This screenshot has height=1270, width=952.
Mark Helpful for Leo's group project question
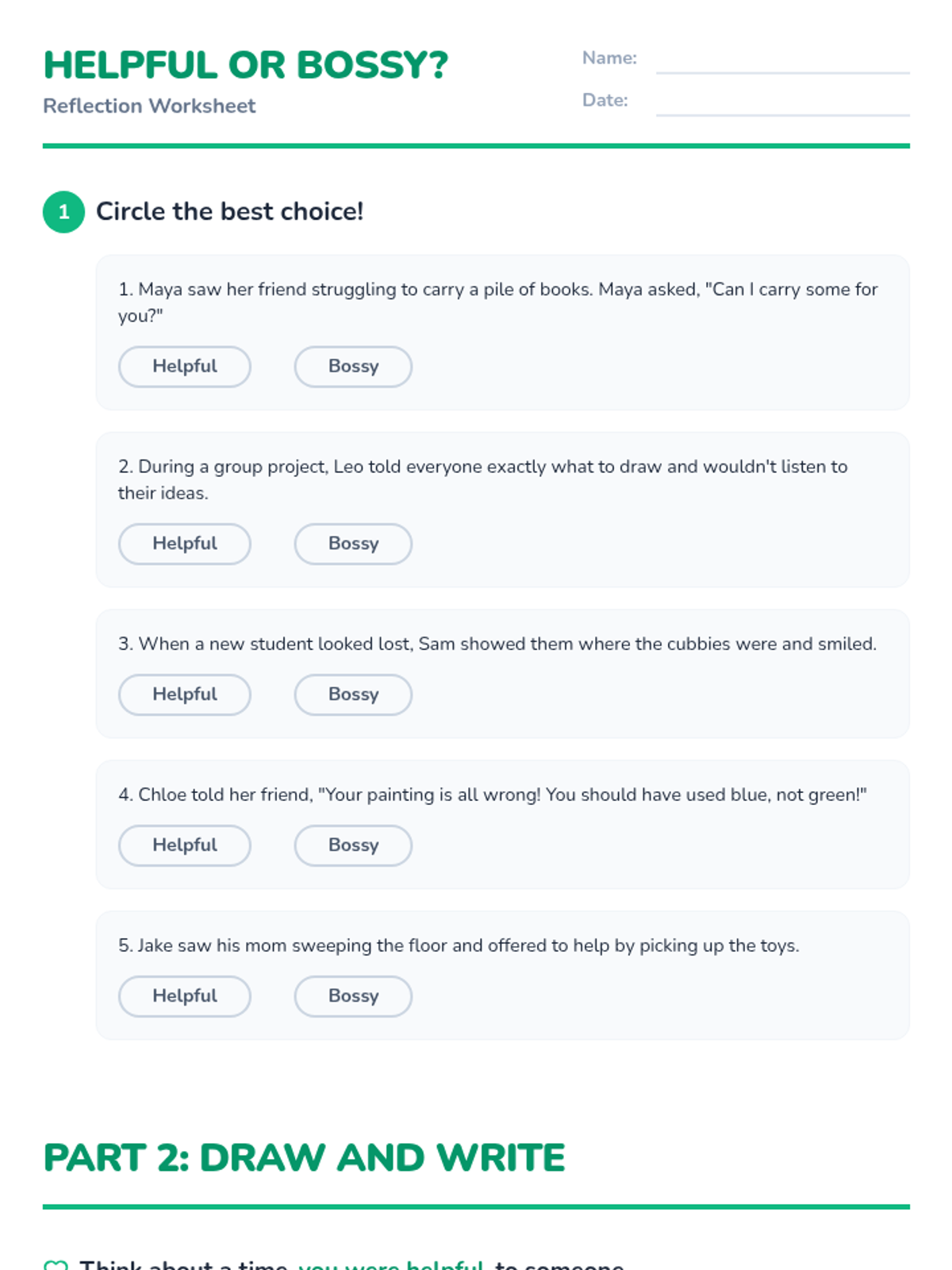pos(185,544)
